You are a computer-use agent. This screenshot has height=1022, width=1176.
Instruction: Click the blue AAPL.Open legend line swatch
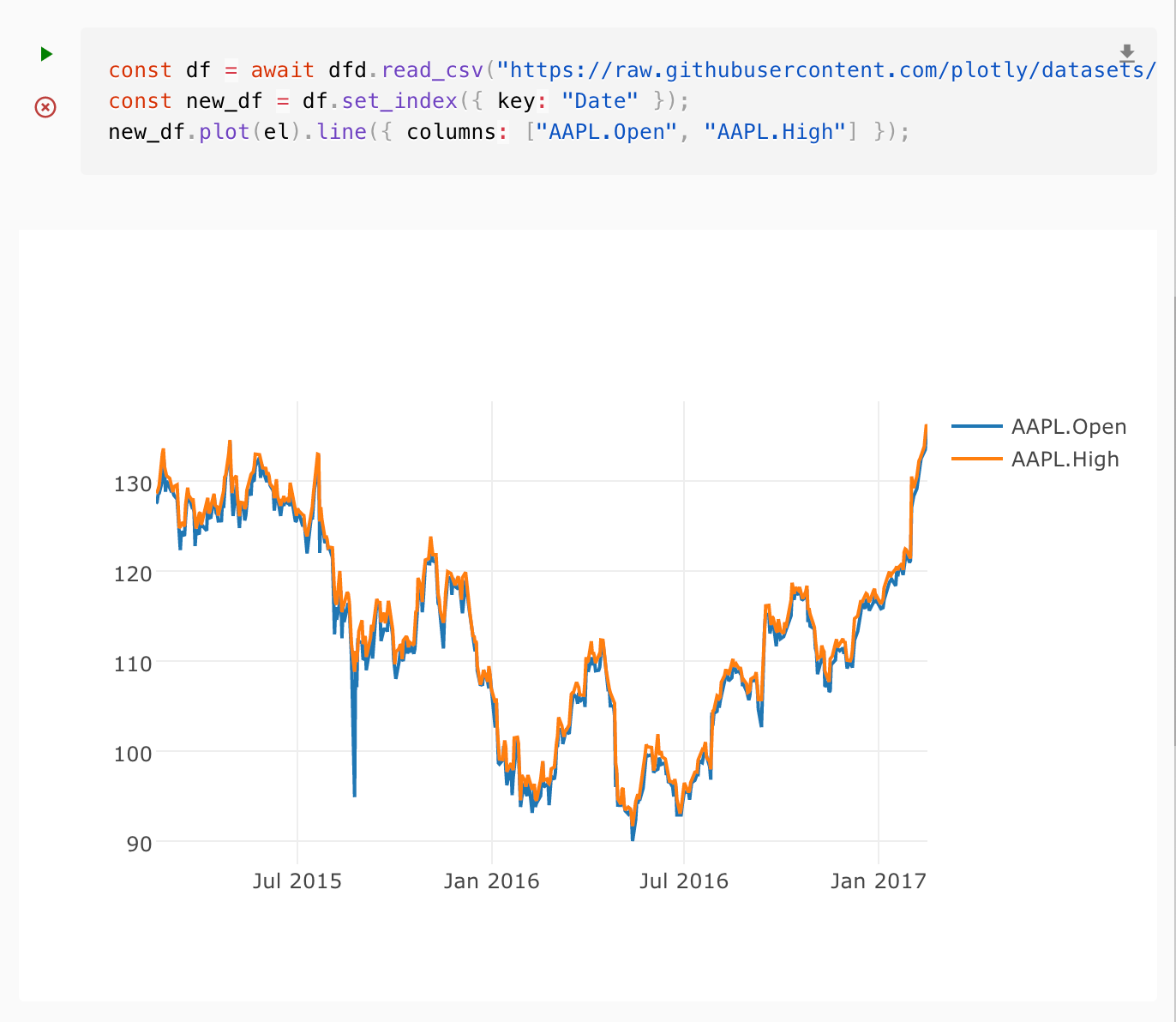coord(976,426)
